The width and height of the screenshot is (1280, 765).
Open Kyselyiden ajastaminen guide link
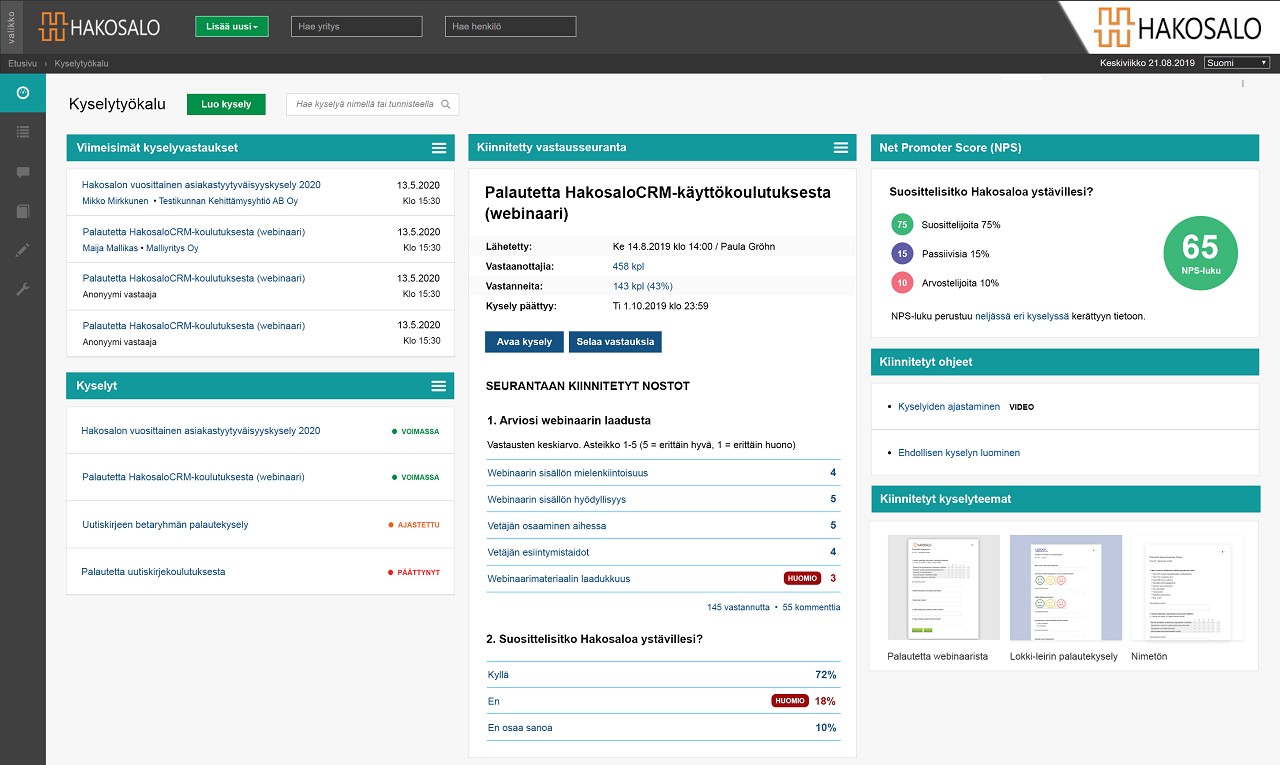point(949,407)
